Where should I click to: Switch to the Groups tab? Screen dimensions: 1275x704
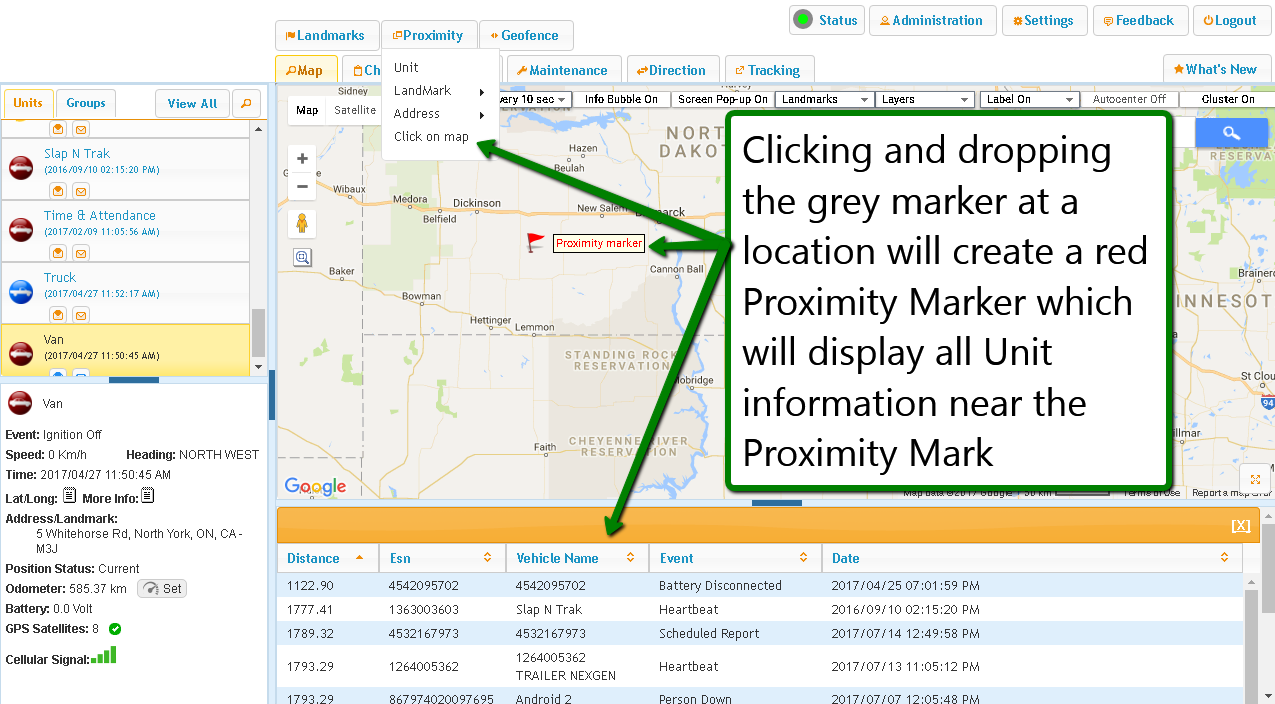(86, 103)
